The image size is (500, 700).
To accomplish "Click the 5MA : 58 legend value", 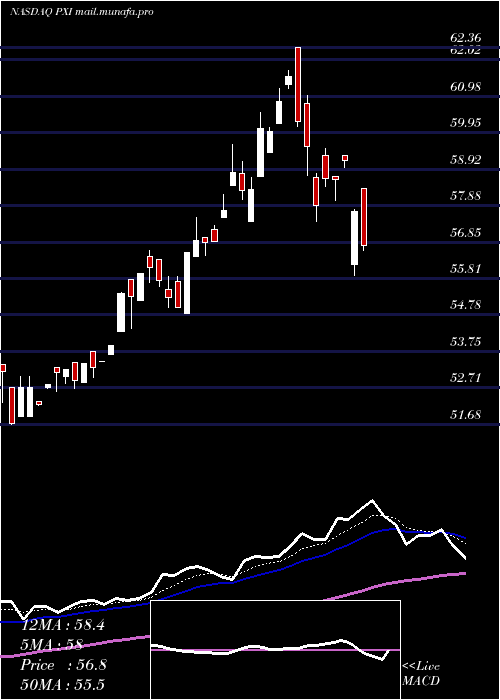I will pyautogui.click(x=52, y=645).
